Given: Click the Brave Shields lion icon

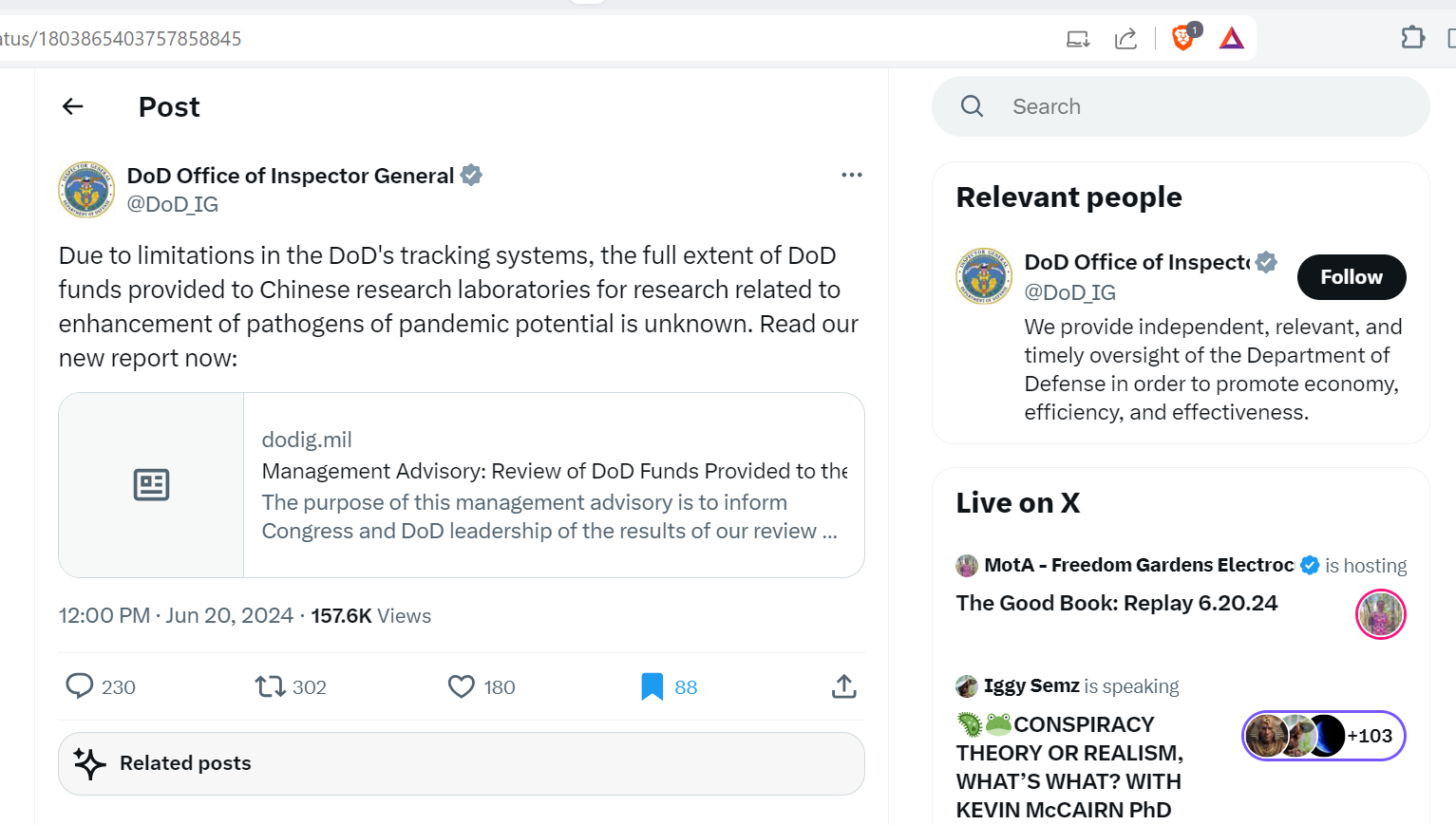Looking at the screenshot, I should 1183,38.
